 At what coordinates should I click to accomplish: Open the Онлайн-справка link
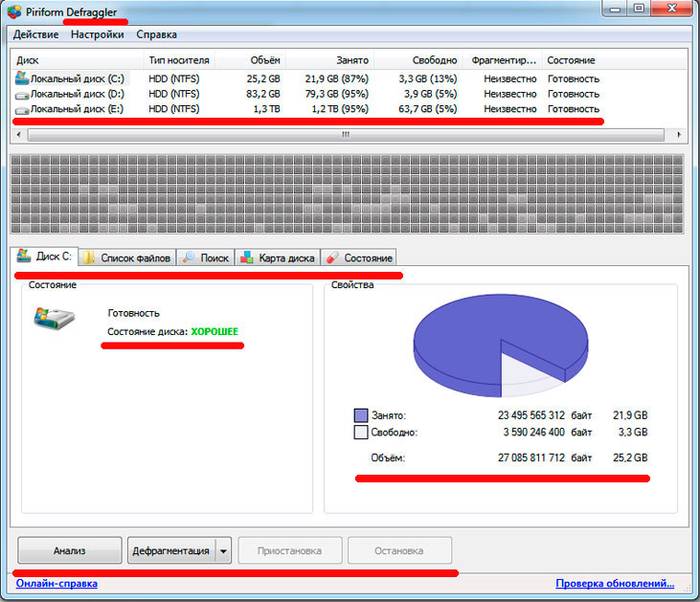point(57,584)
